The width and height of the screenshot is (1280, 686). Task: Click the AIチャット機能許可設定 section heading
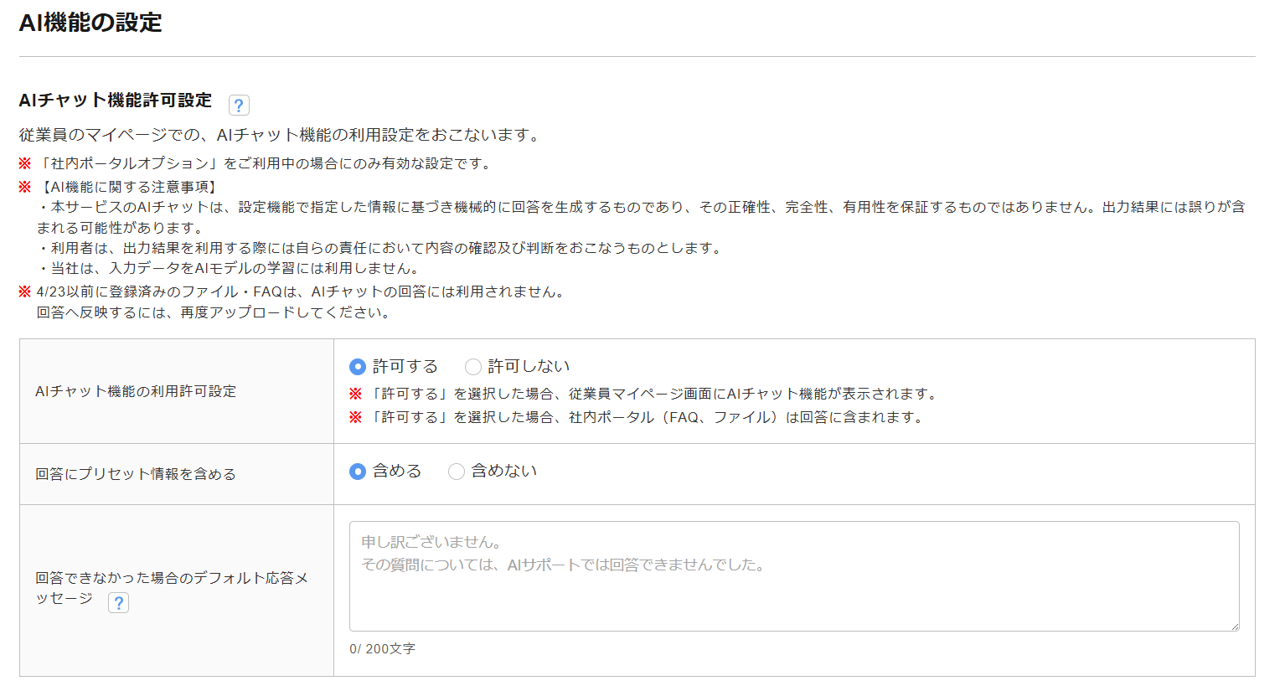[115, 100]
